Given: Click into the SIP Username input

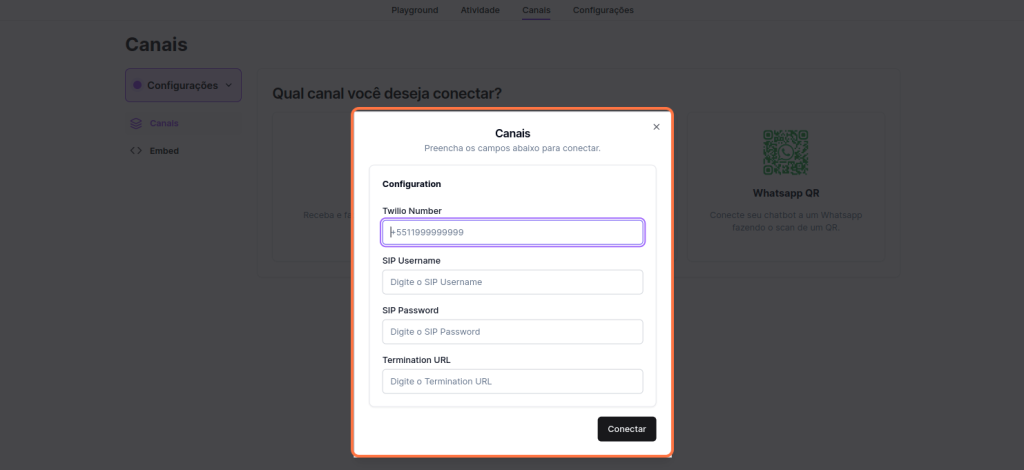Looking at the screenshot, I should (512, 282).
